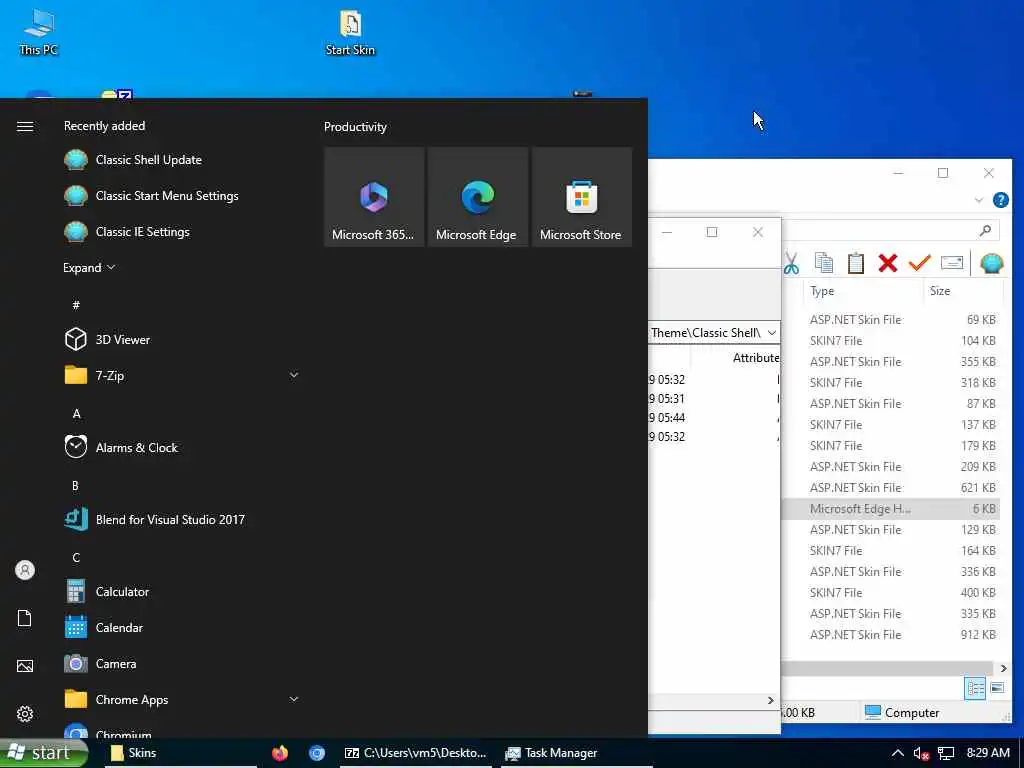Switch to 7-Zip C:\Users\vm5\Deskto... window
This screenshot has height=768, width=1024.
coord(416,753)
